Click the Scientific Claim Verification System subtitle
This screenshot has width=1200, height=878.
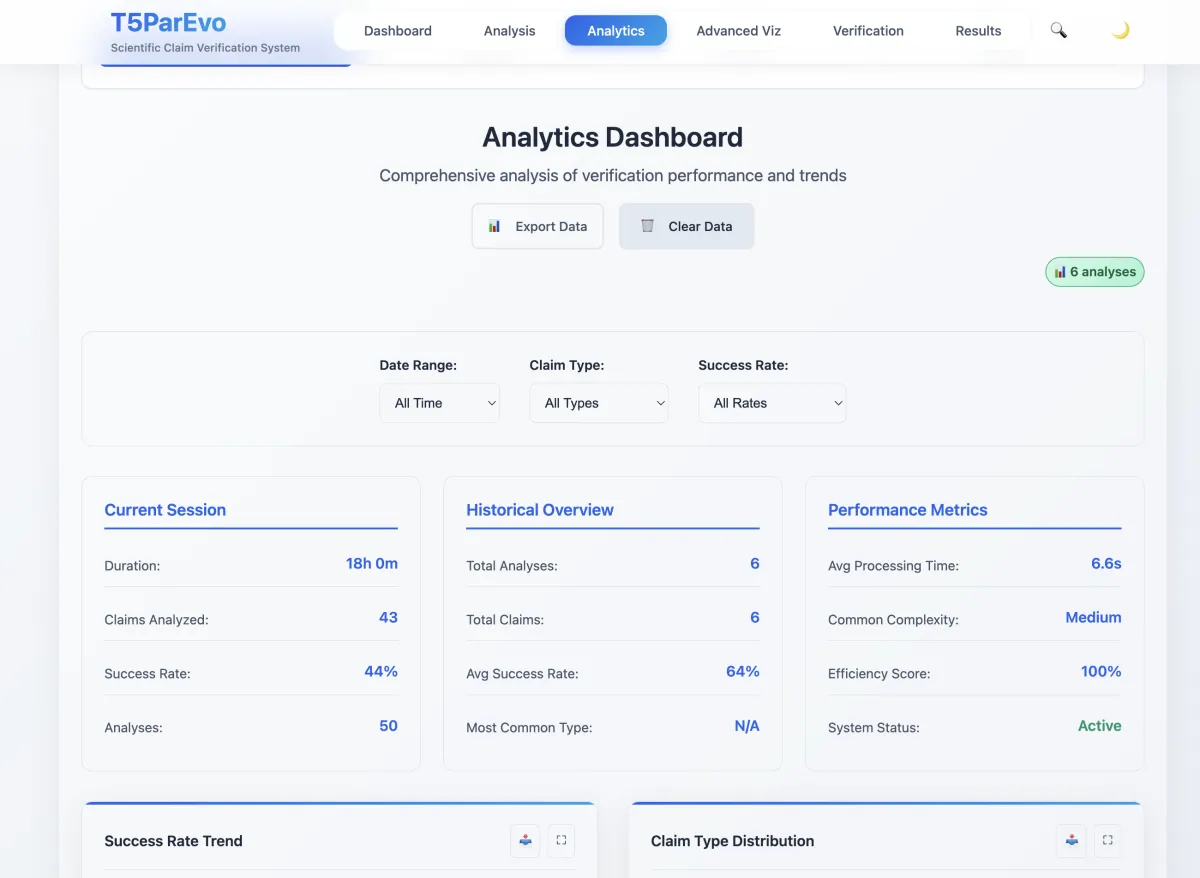pos(205,48)
